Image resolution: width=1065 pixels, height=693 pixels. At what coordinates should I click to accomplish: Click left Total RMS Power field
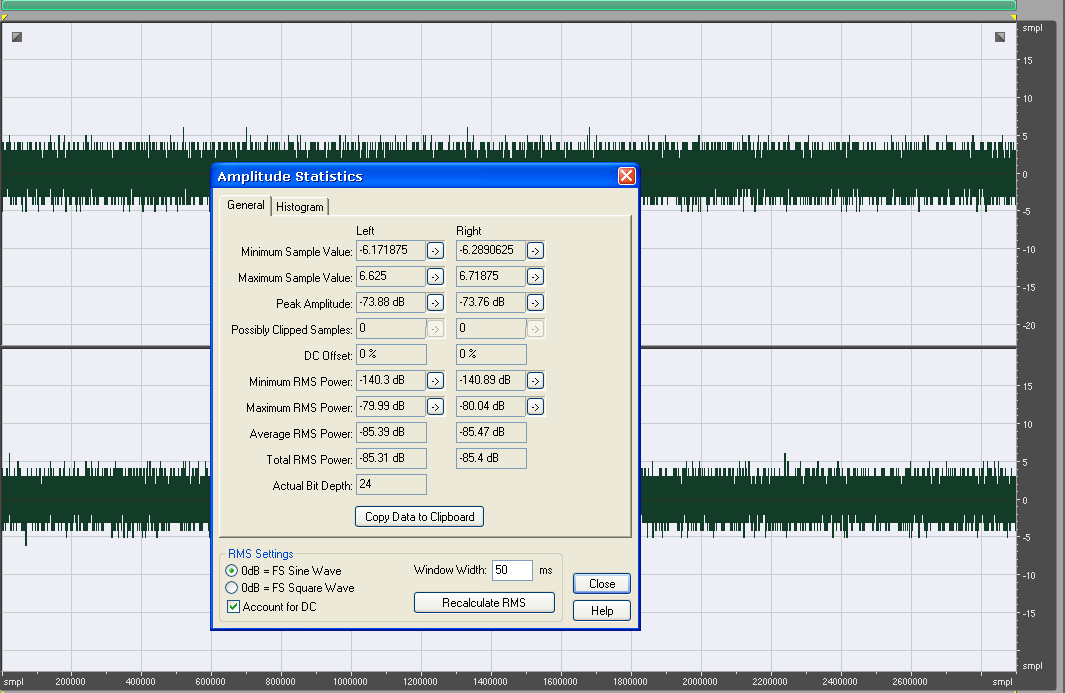pyautogui.click(x=391, y=459)
